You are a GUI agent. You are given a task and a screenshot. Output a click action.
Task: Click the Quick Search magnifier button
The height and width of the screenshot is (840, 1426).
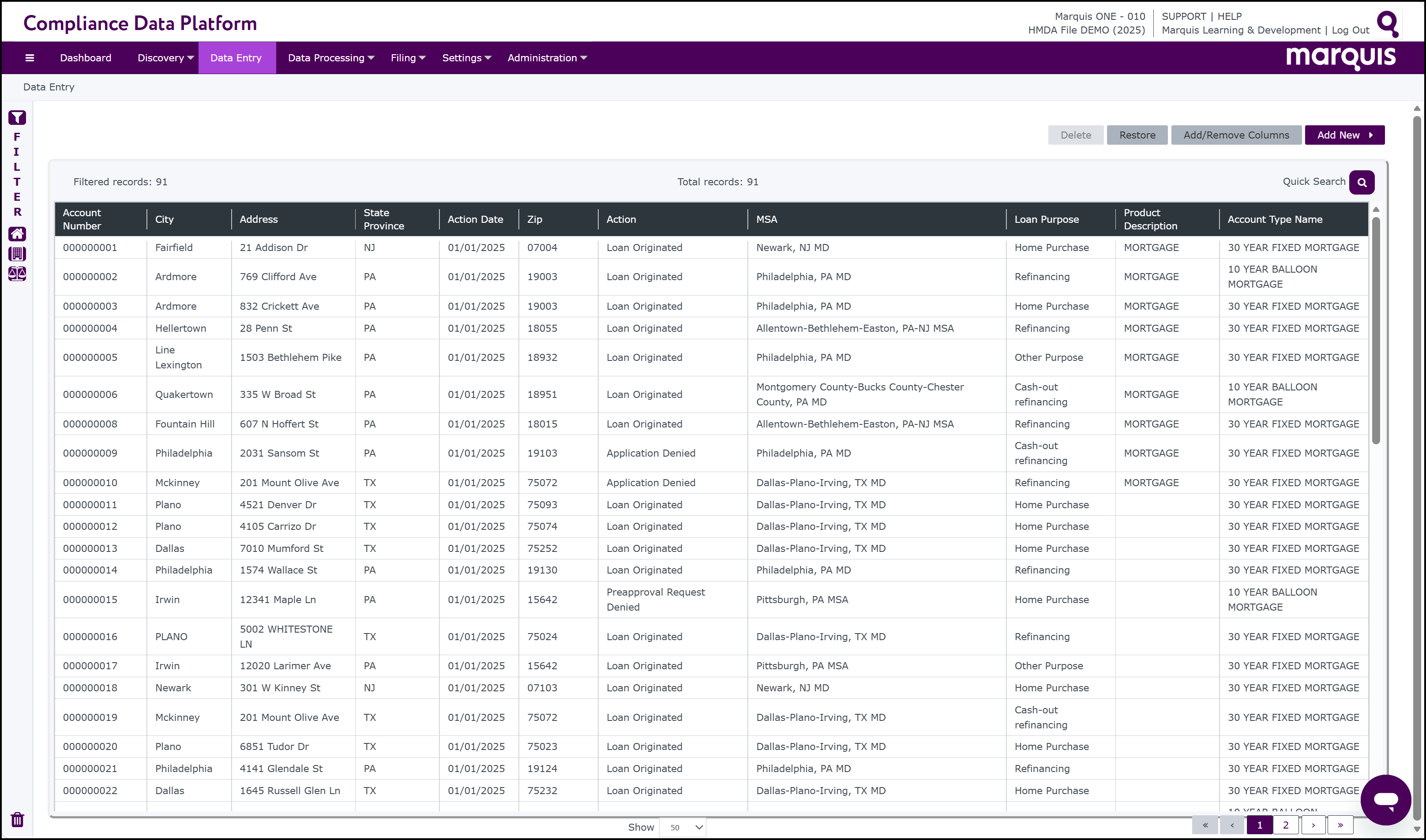click(1362, 182)
